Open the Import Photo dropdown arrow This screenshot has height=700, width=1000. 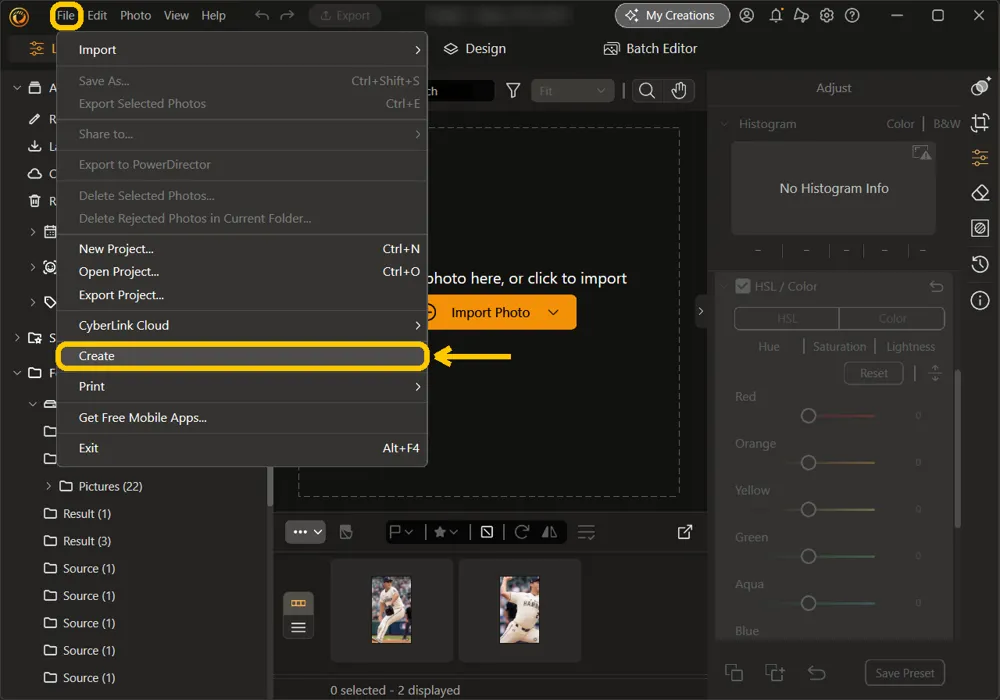coord(553,312)
